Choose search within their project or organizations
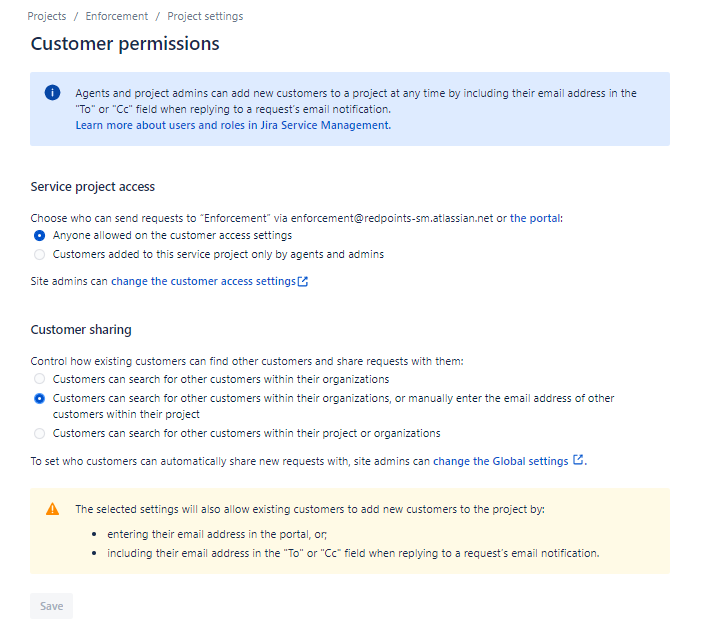This screenshot has height=635, width=722. coord(40,433)
